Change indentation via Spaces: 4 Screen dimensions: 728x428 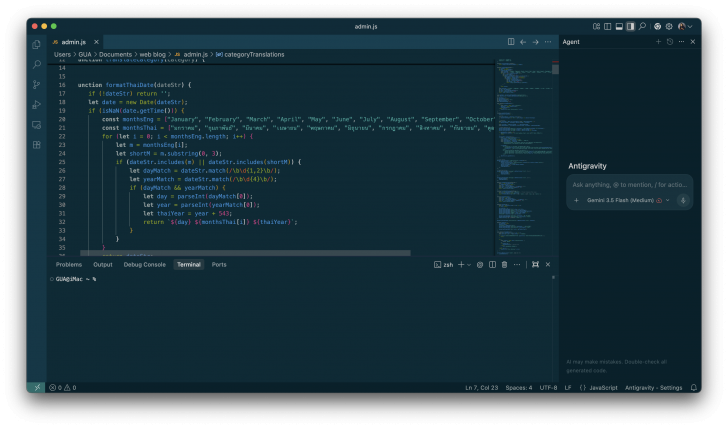pos(519,388)
